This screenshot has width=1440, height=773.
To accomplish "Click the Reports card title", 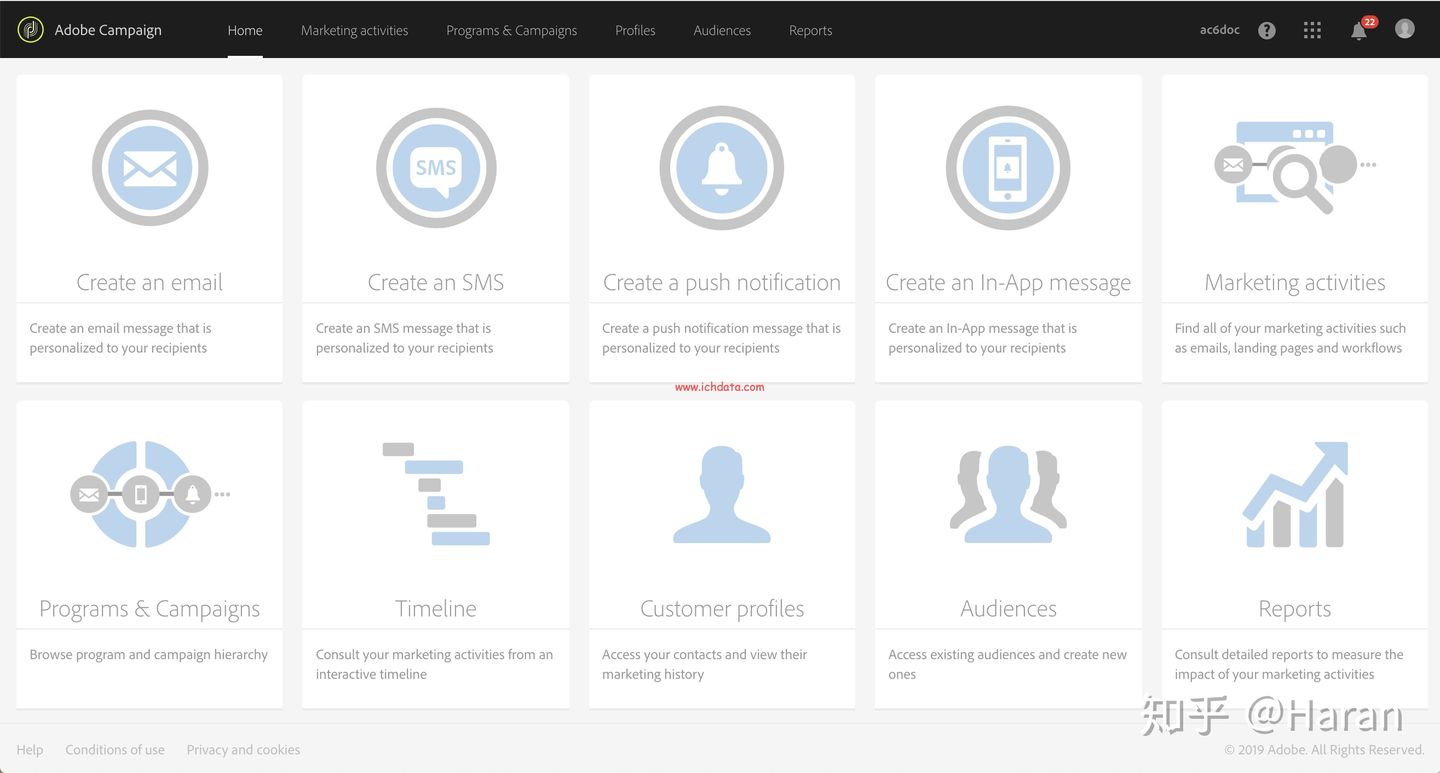I will [x=1295, y=608].
